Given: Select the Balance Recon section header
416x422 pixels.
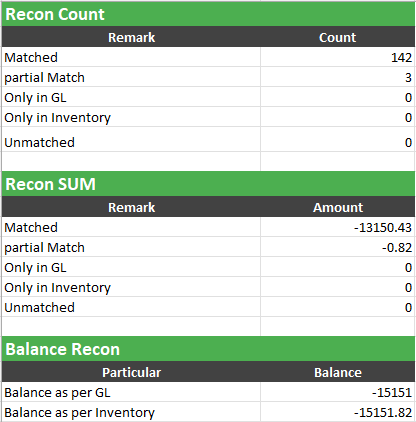Looking at the screenshot, I should [208, 349].
